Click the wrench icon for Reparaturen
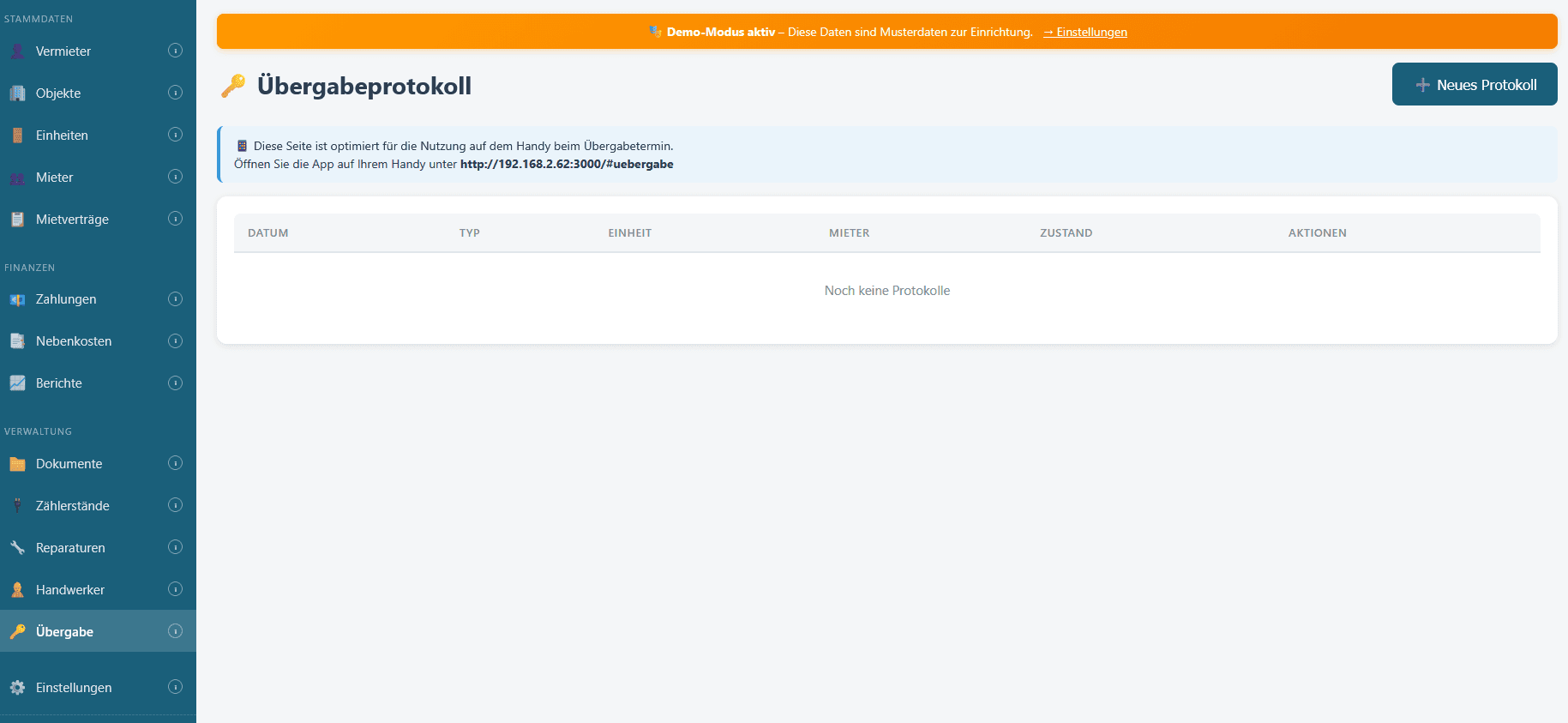Screen dimensions: 1568x723 click(x=17, y=547)
